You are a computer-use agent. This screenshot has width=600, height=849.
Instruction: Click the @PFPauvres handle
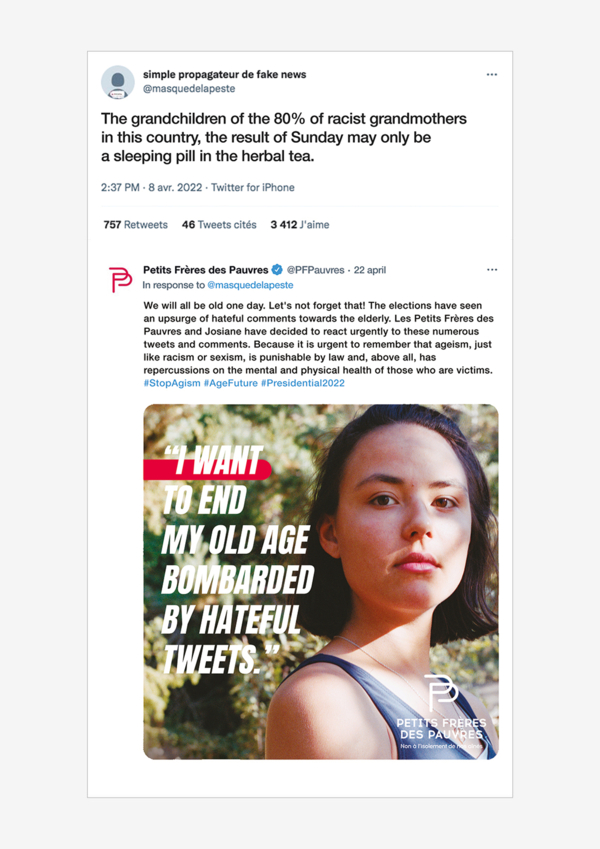pos(316,270)
